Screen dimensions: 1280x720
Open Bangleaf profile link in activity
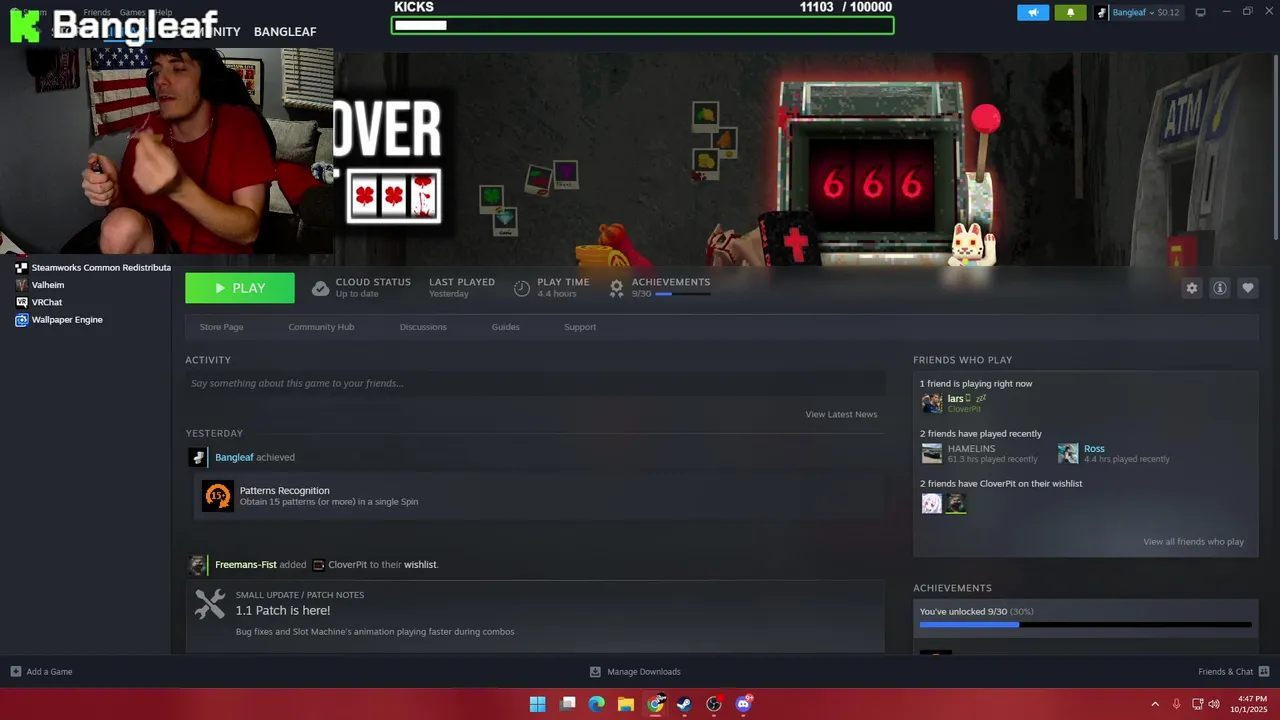(x=234, y=457)
